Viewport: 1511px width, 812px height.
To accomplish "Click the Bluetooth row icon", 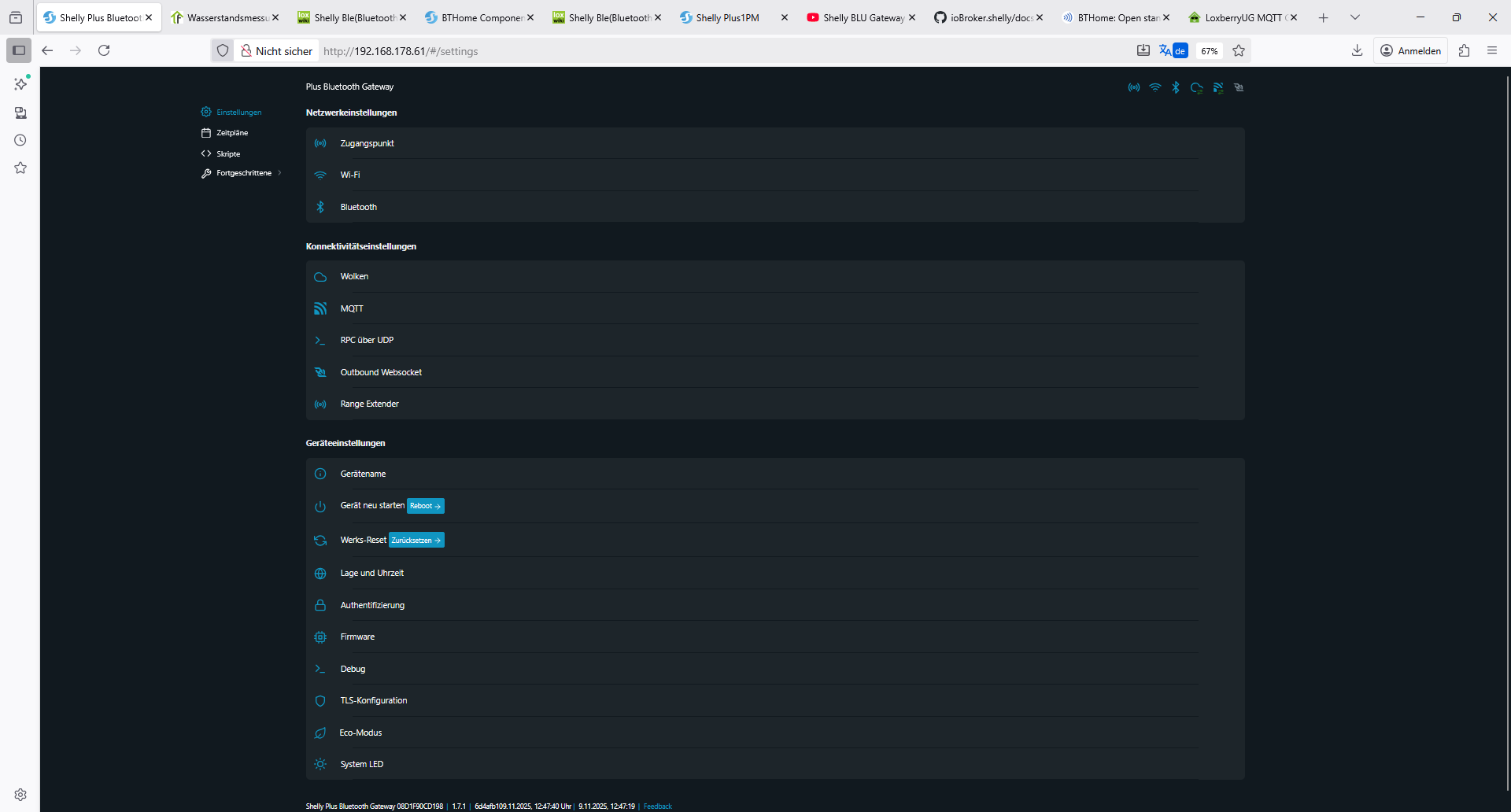I will pyautogui.click(x=320, y=207).
